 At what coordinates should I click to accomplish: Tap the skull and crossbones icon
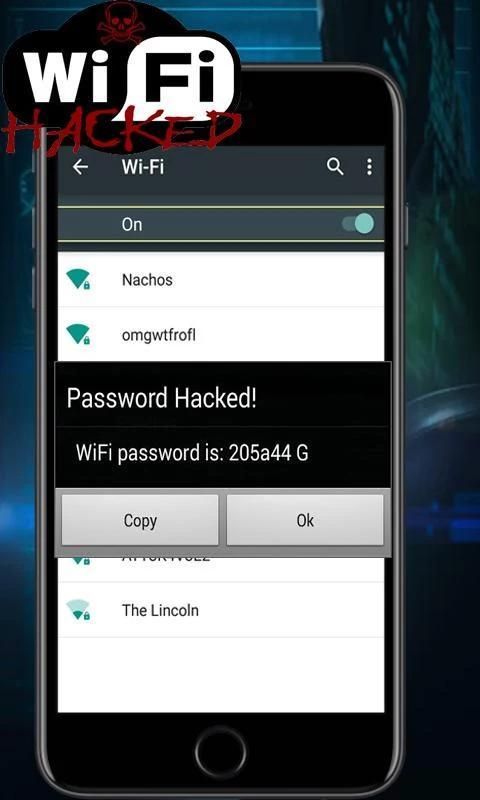click(122, 23)
